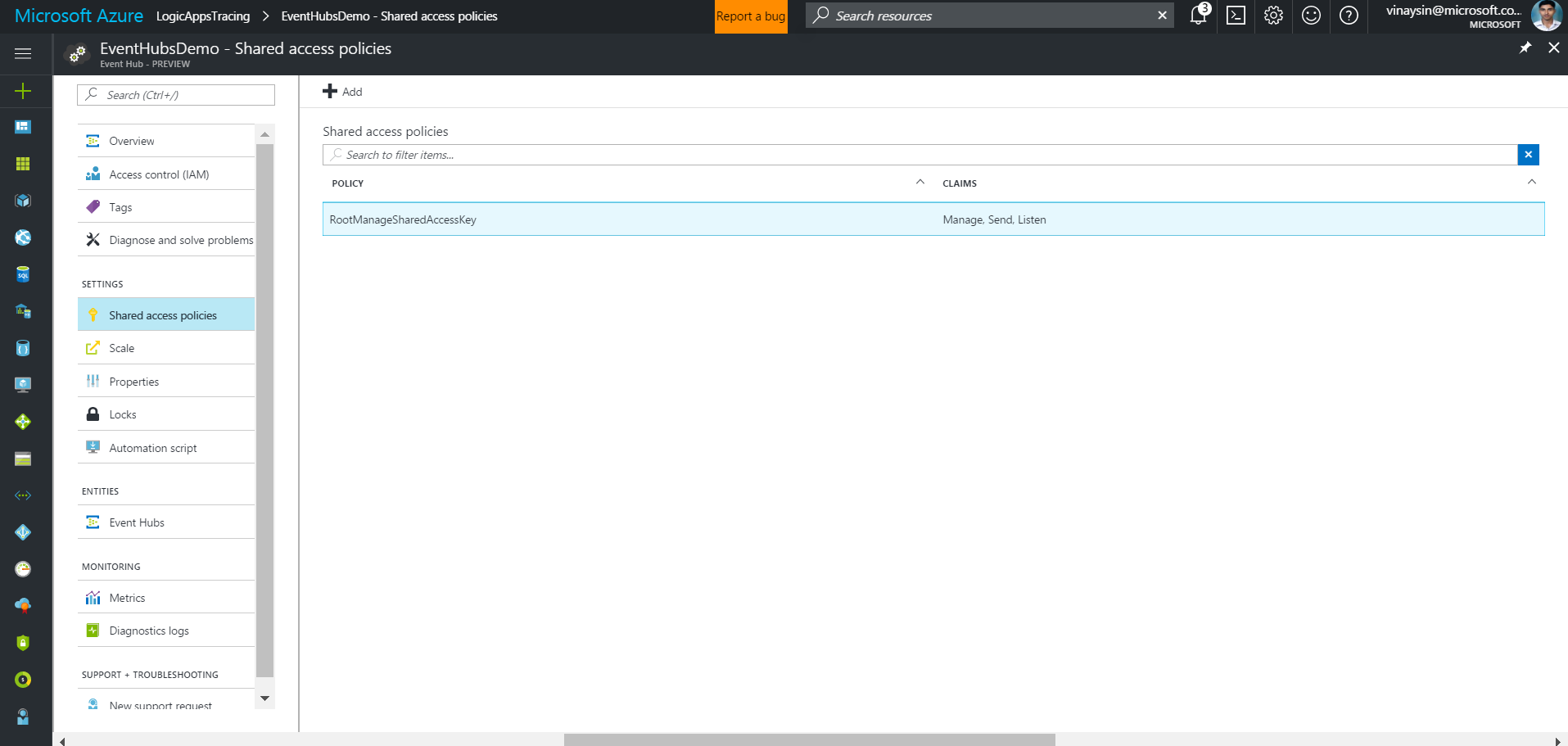Click Add button in command bar
The height and width of the screenshot is (746, 1568).
(342, 92)
